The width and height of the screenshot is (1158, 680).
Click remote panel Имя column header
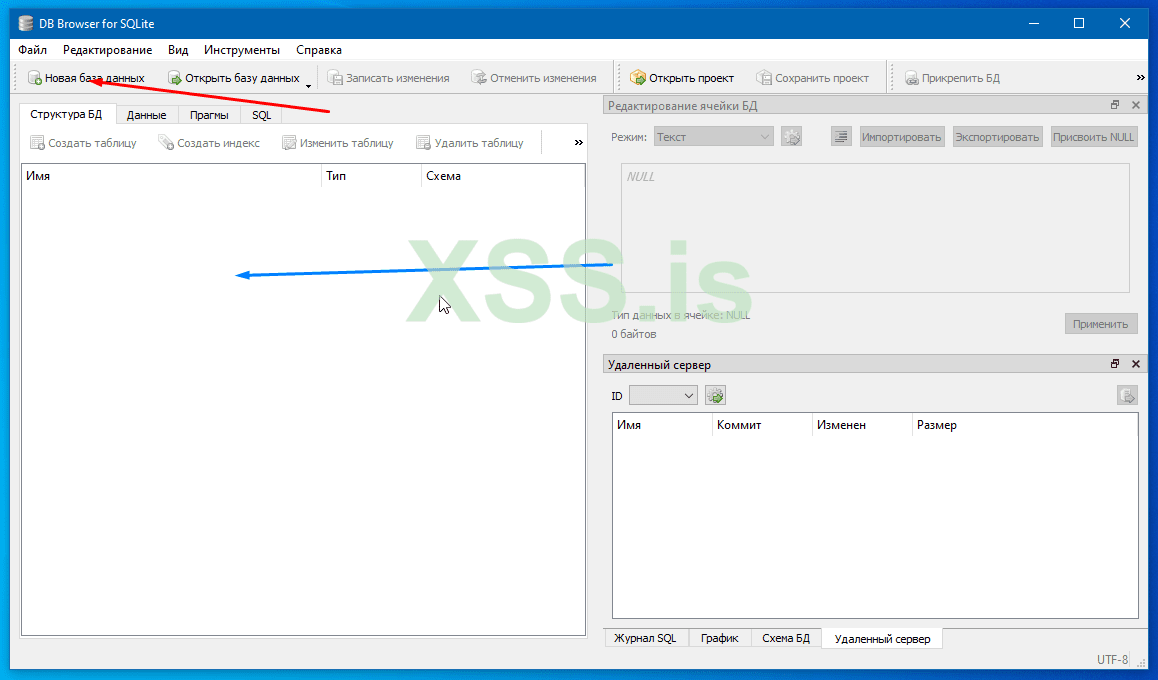coord(662,425)
